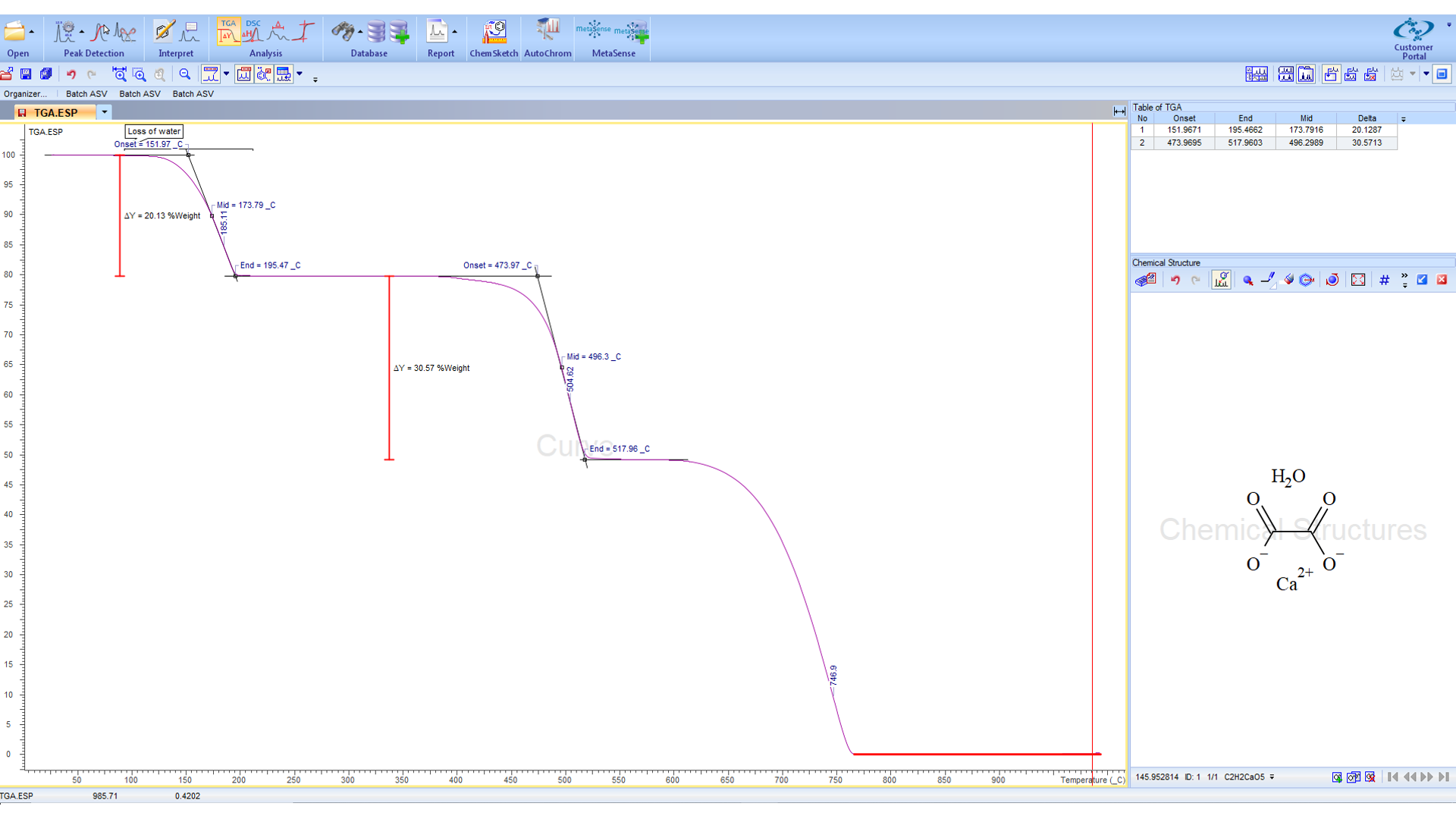Select the TGA.ESP document tab
1456x819 pixels.
pyautogui.click(x=55, y=112)
